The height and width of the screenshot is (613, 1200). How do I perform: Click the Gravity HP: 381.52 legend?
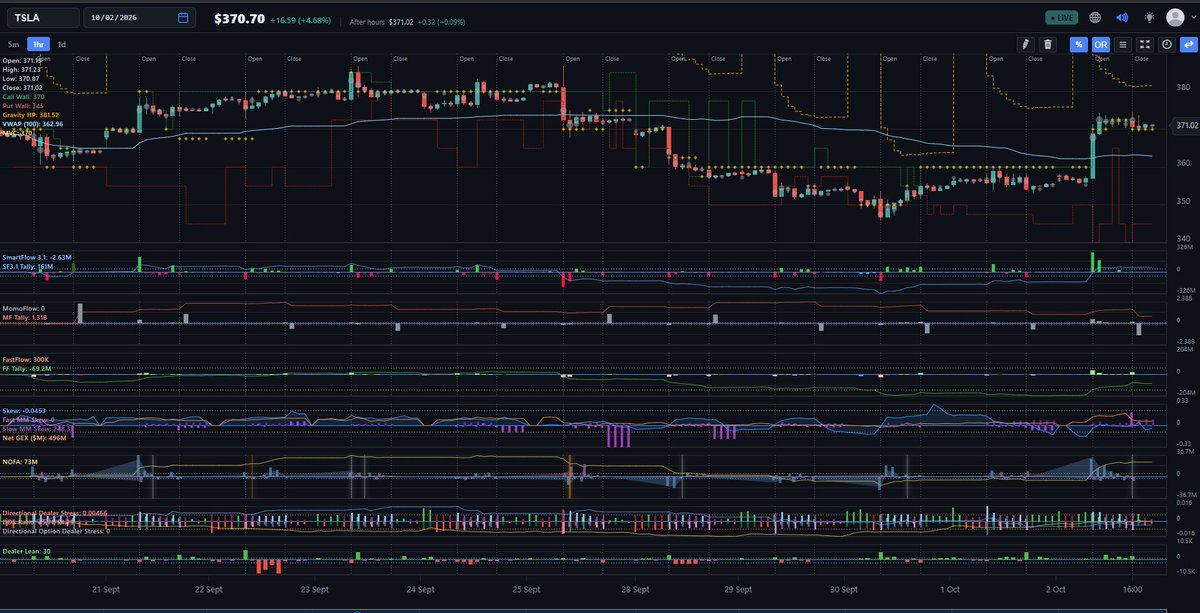click(x=31, y=115)
